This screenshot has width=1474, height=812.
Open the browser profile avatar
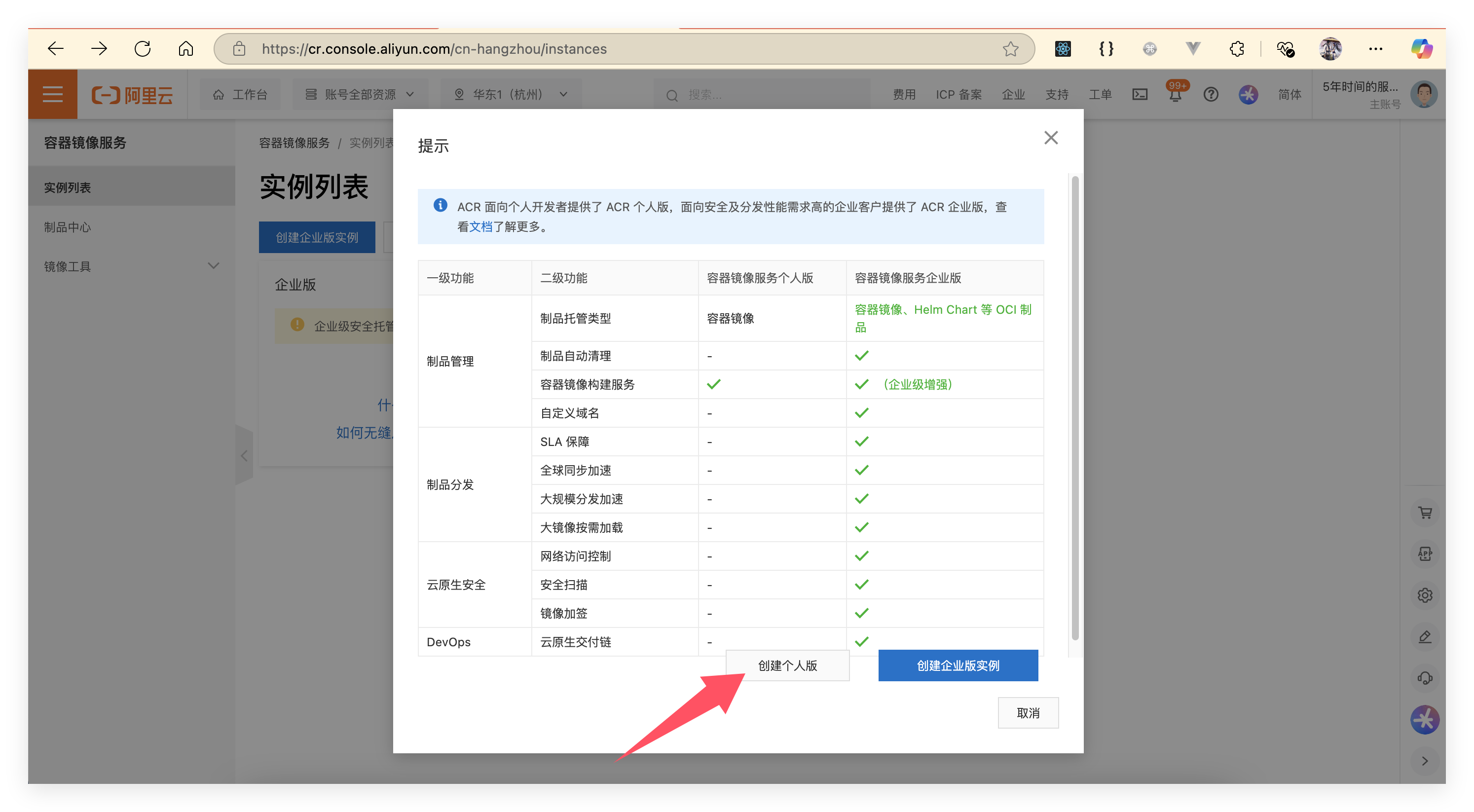[1330, 49]
